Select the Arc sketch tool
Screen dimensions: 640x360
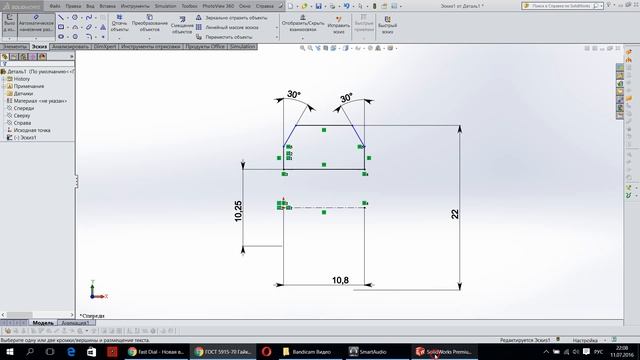(75, 27)
